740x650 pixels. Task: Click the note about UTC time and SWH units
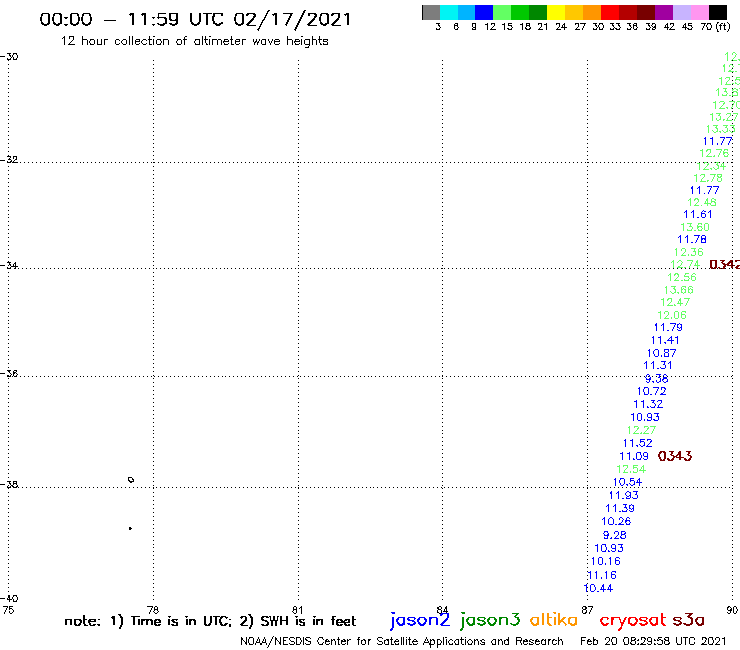pyautogui.click(x=210, y=621)
